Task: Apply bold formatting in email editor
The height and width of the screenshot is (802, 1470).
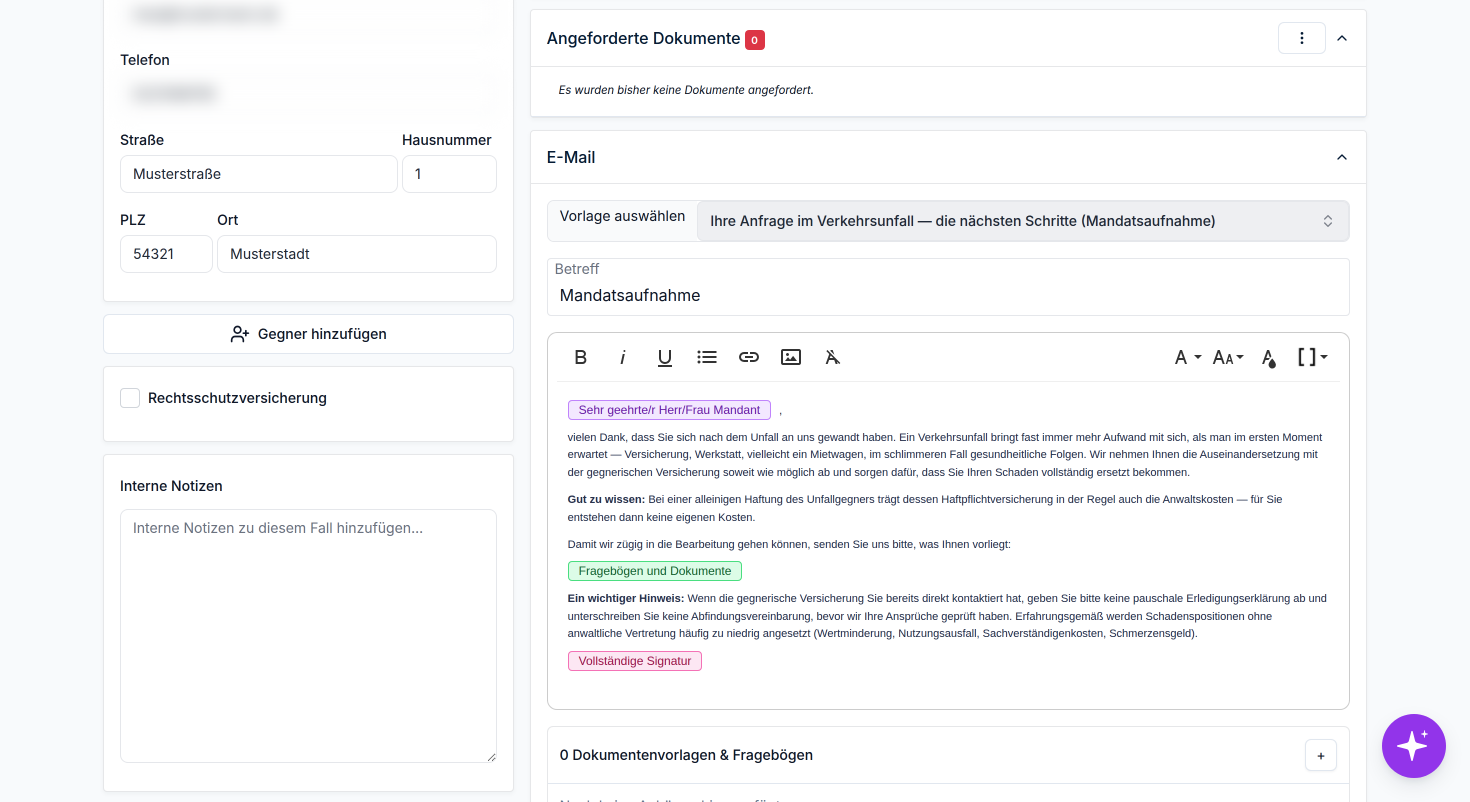Action: coord(580,357)
